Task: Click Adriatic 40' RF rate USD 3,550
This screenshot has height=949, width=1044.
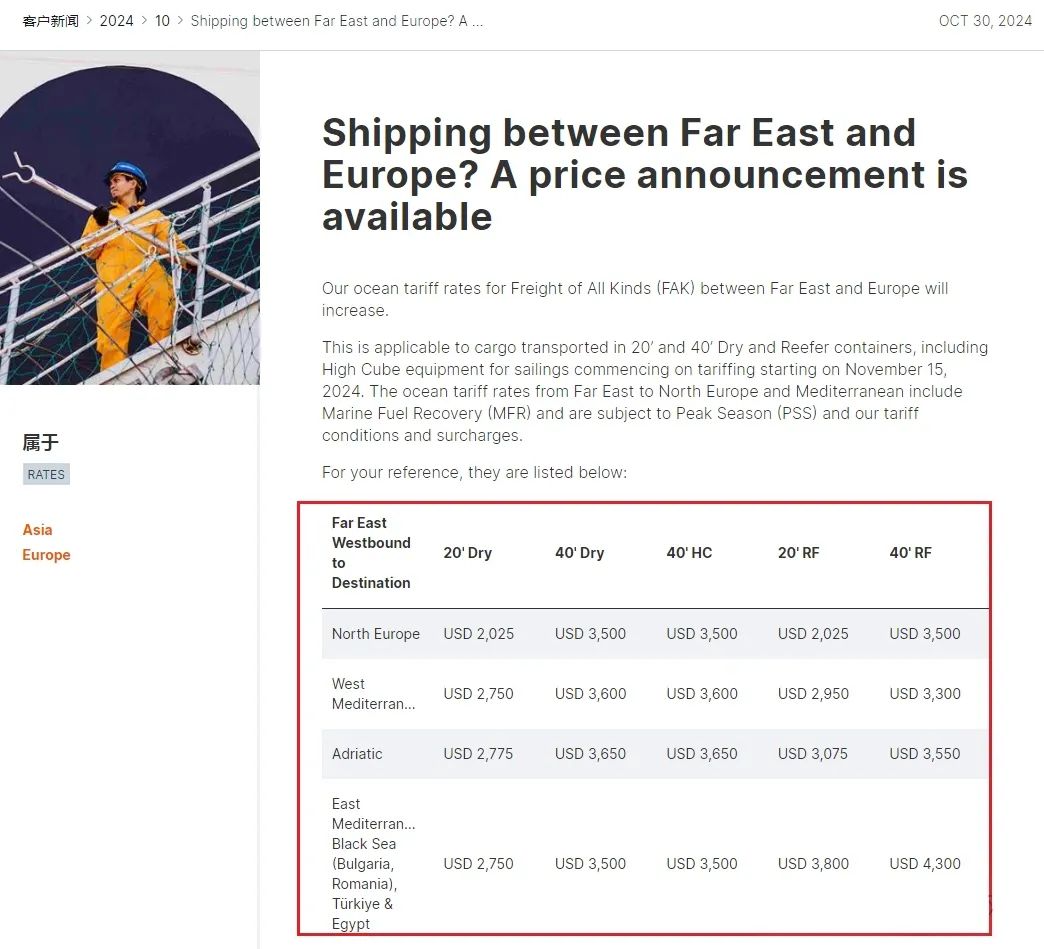Action: pyautogui.click(x=925, y=754)
